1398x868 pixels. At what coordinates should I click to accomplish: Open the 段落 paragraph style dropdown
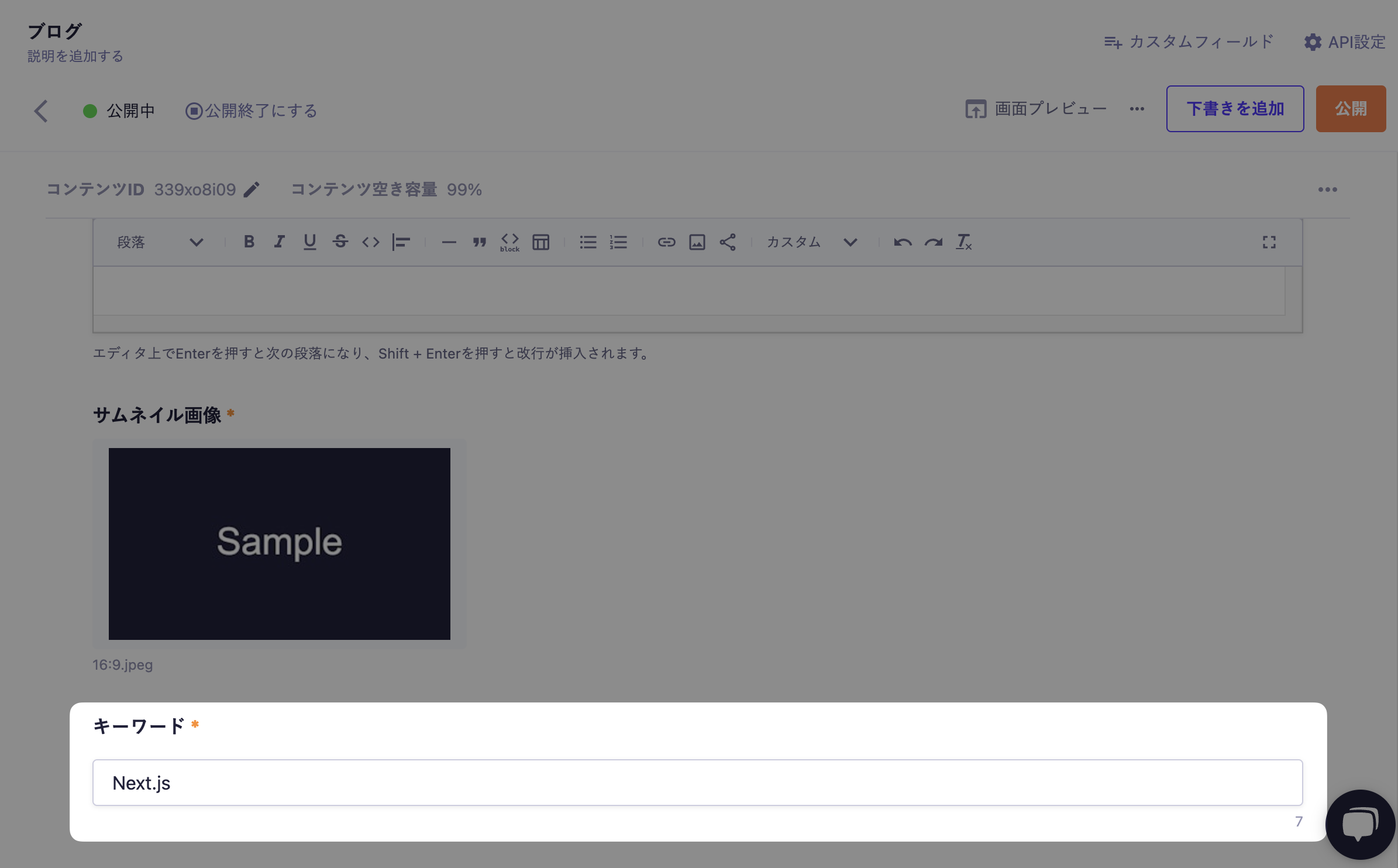pyautogui.click(x=161, y=242)
